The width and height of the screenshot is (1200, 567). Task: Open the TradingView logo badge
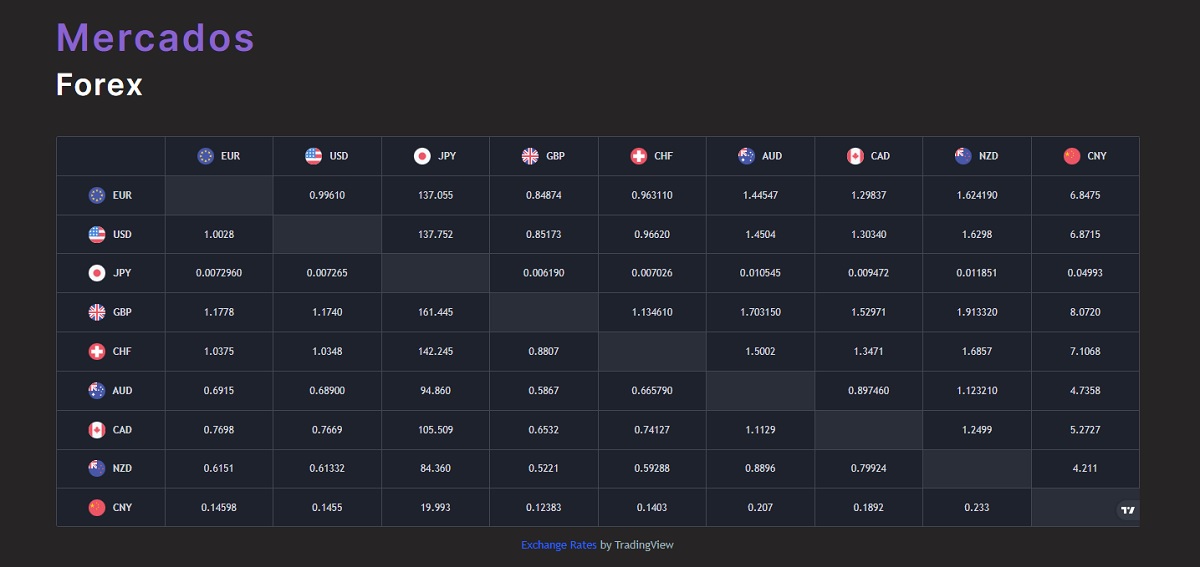pyautogui.click(x=1128, y=510)
